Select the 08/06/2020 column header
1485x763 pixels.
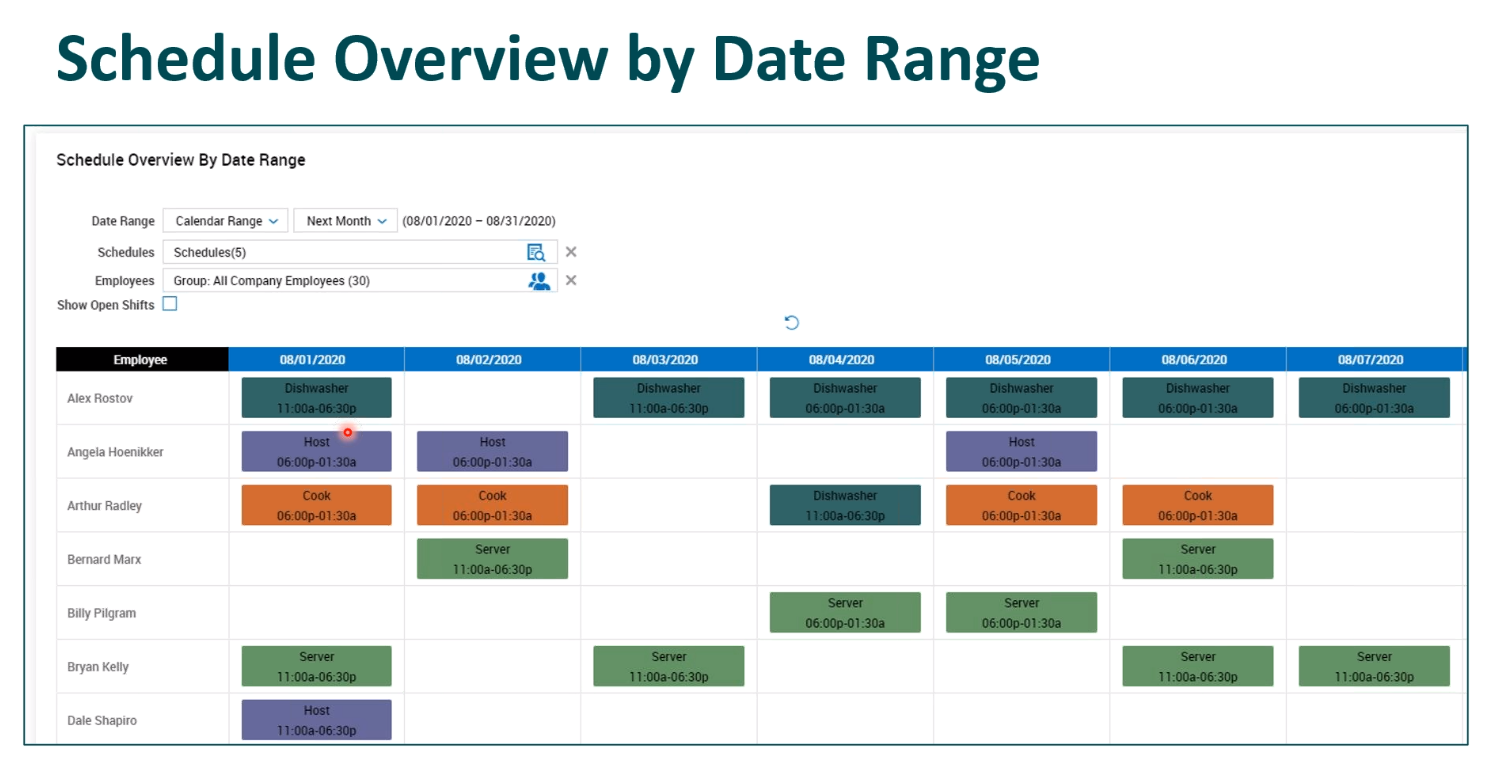coord(1198,359)
